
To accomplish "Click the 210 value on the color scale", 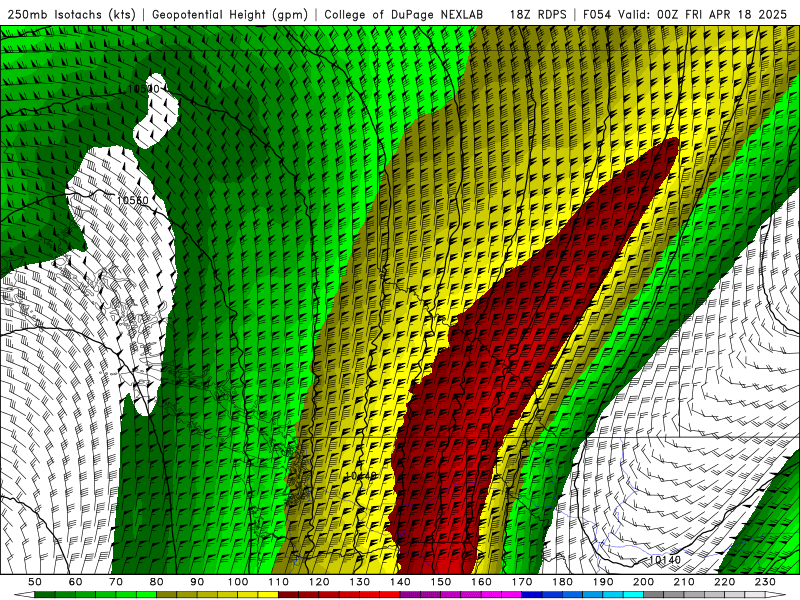I will pyautogui.click(x=684, y=582).
